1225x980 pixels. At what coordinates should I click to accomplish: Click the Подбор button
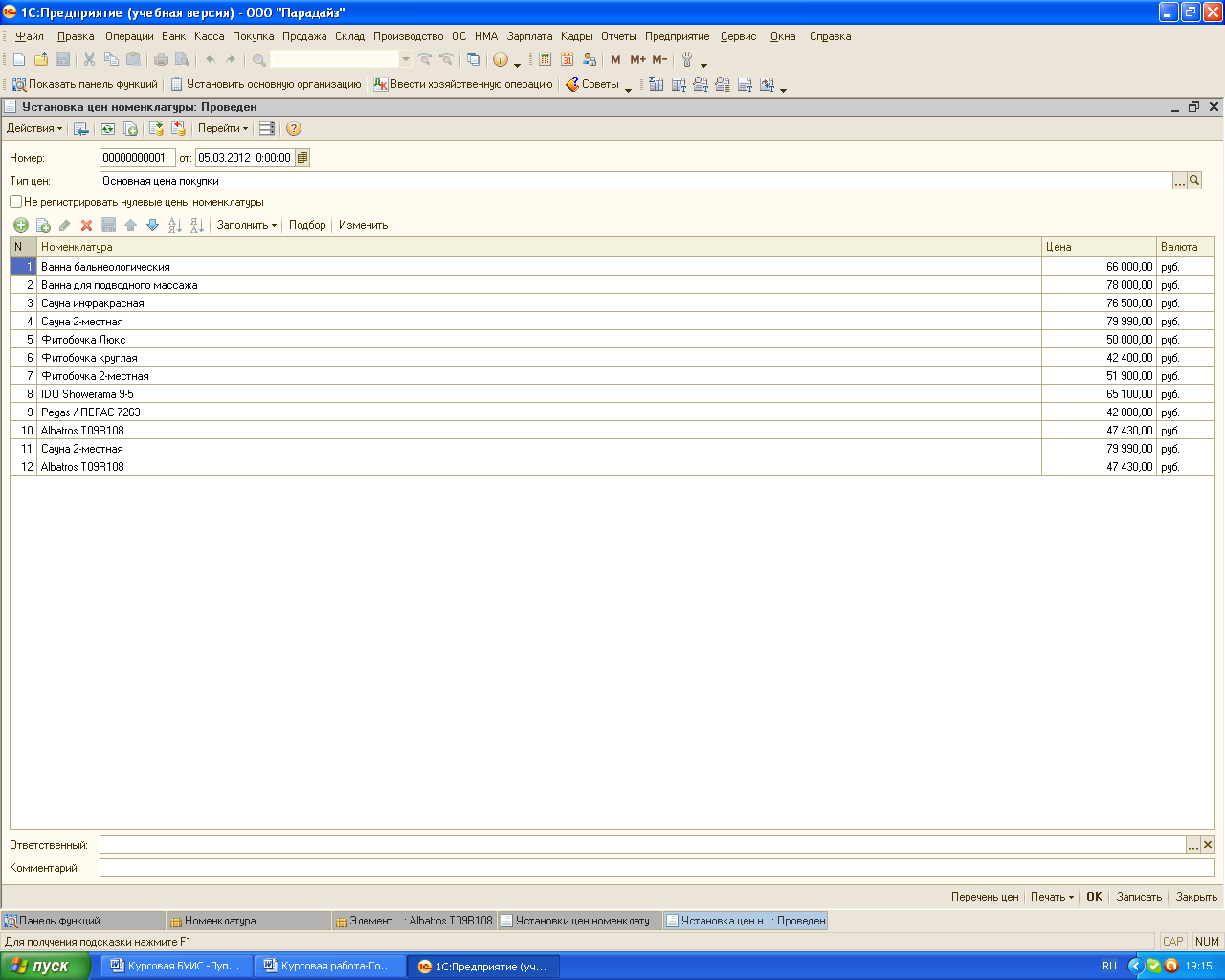pos(307,225)
